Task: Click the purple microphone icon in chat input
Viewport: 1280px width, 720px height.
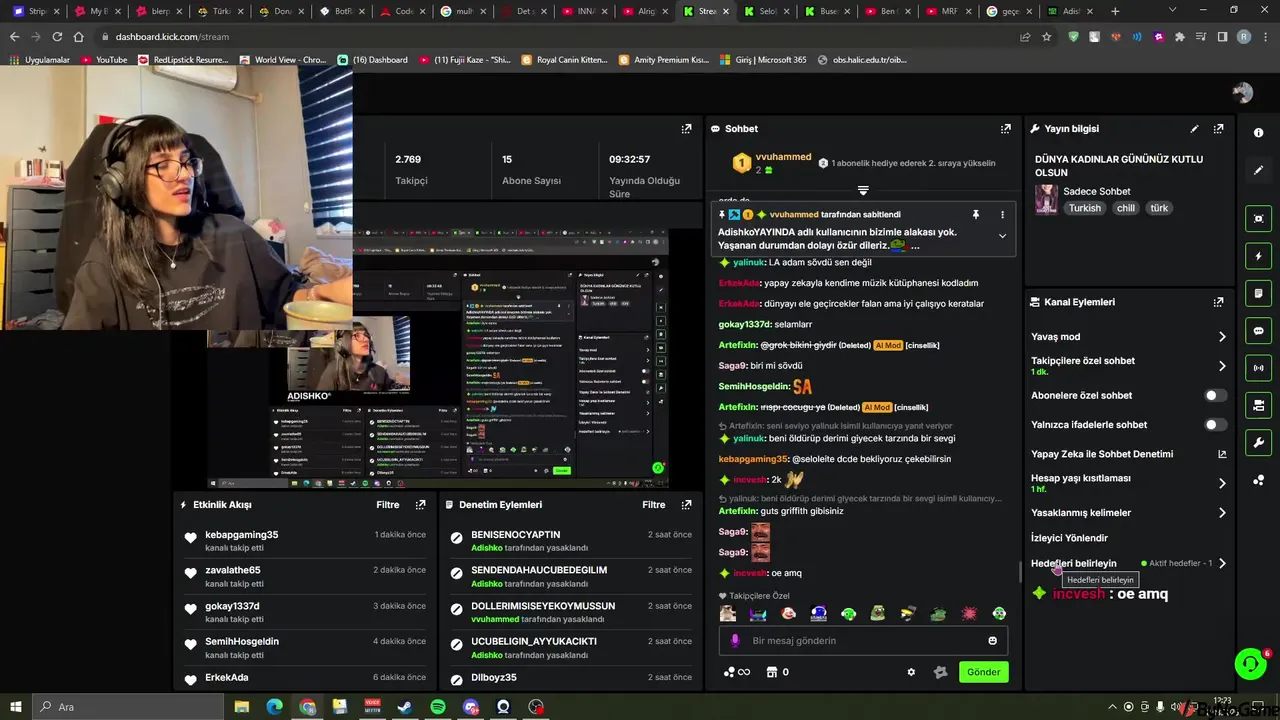Action: click(735, 641)
